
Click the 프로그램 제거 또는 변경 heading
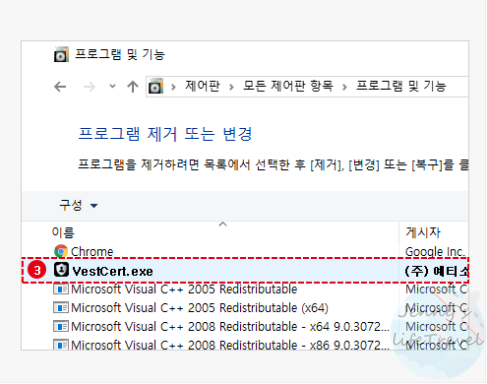165,134
